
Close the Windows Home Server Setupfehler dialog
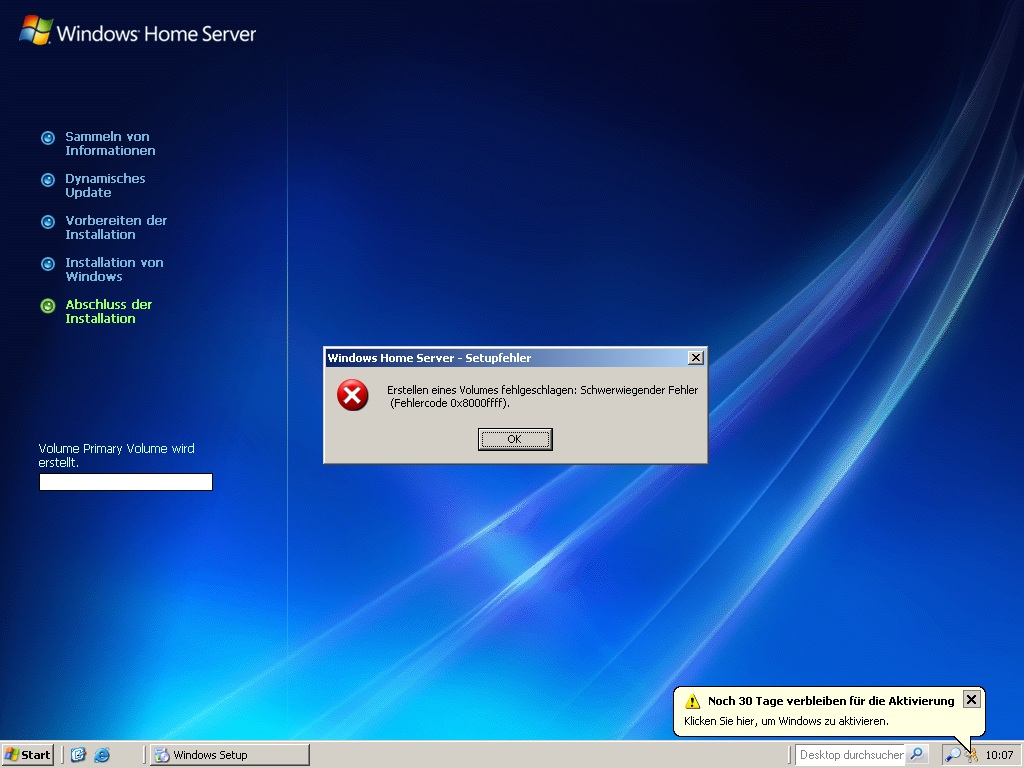tap(696, 358)
